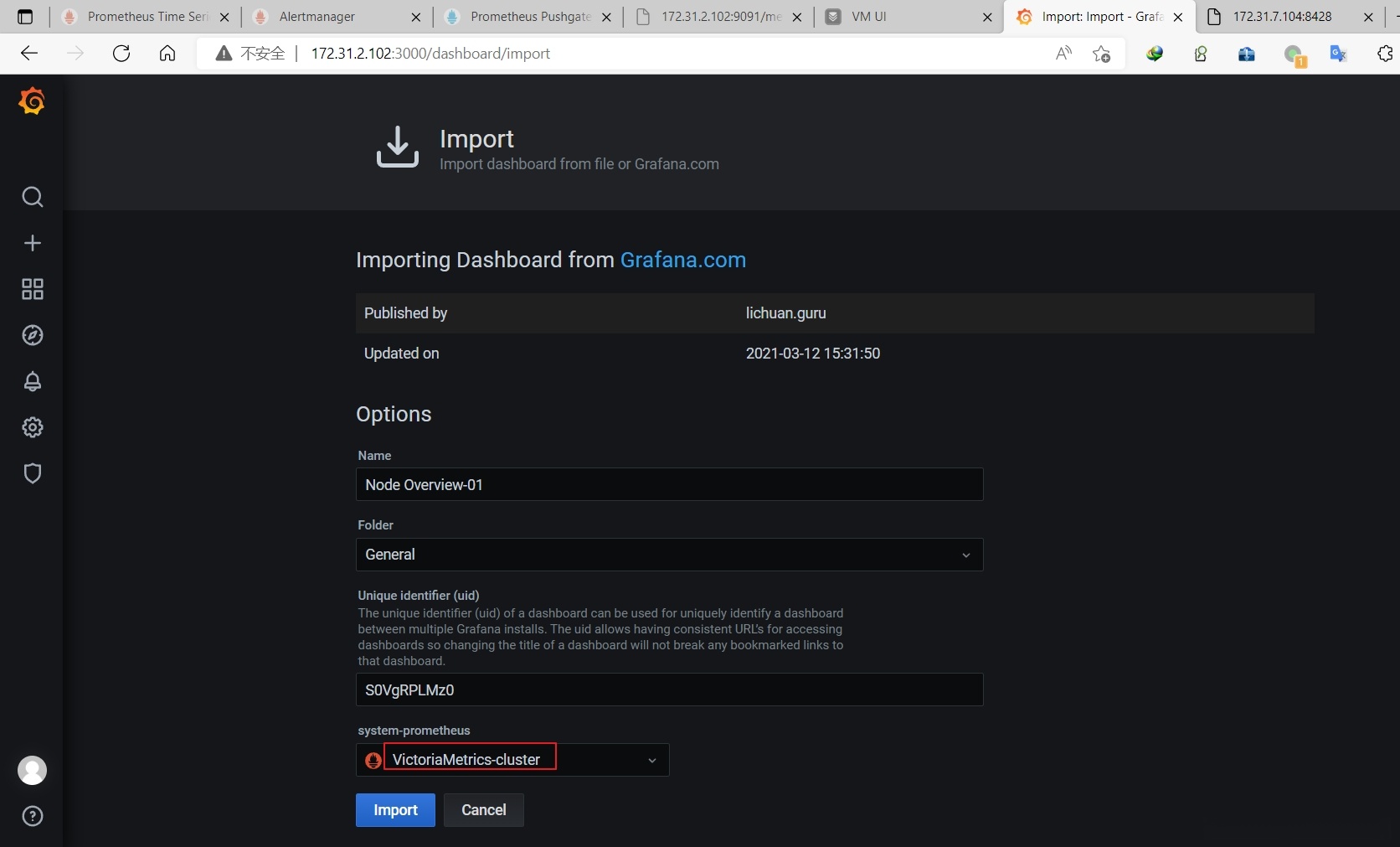Click the Name field with Node Overview-01
This screenshot has width=1400, height=847.
pyautogui.click(x=669, y=484)
